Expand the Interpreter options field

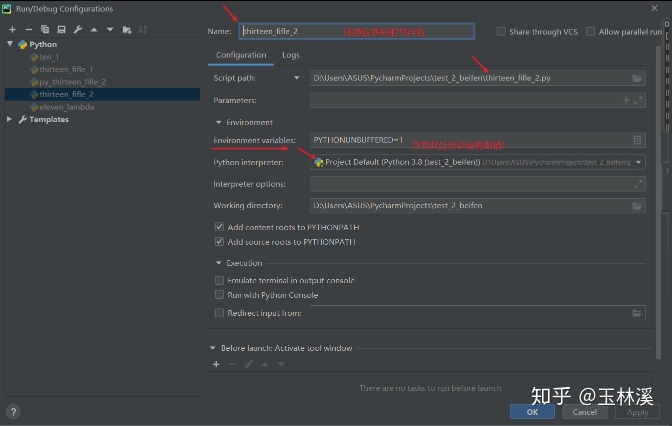[x=638, y=184]
